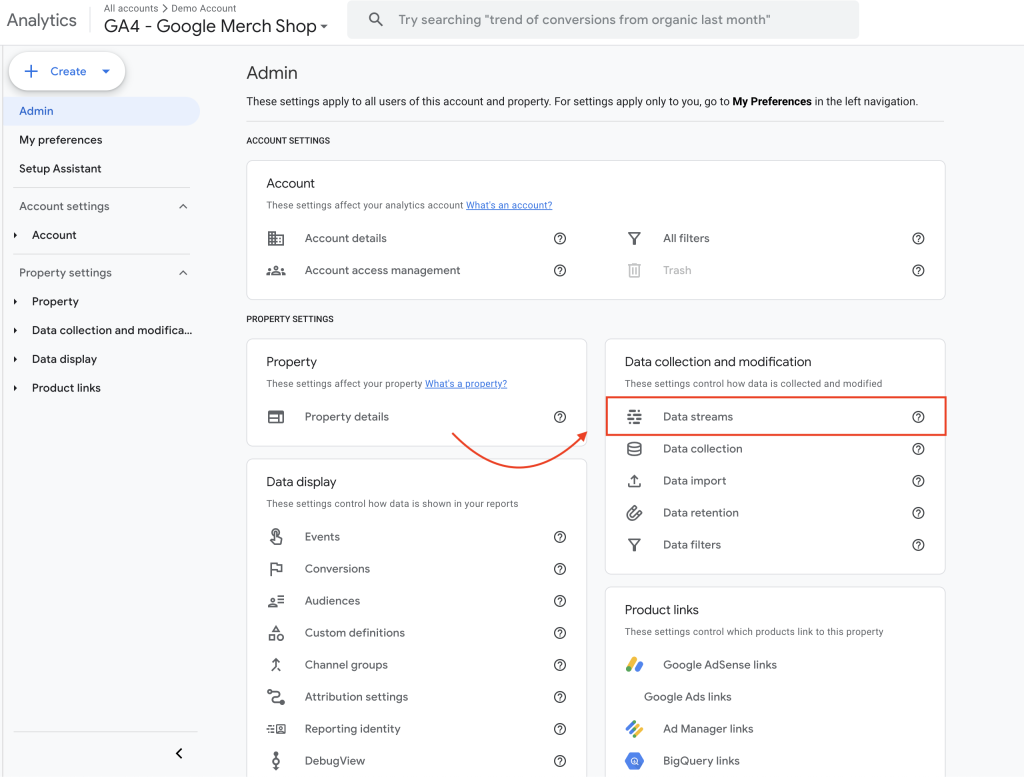Open the Data streams settings row

[775, 417]
